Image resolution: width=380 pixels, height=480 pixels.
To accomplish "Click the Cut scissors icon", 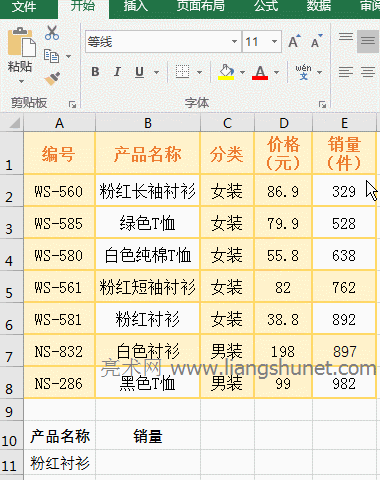I will pyautogui.click(x=52, y=33).
